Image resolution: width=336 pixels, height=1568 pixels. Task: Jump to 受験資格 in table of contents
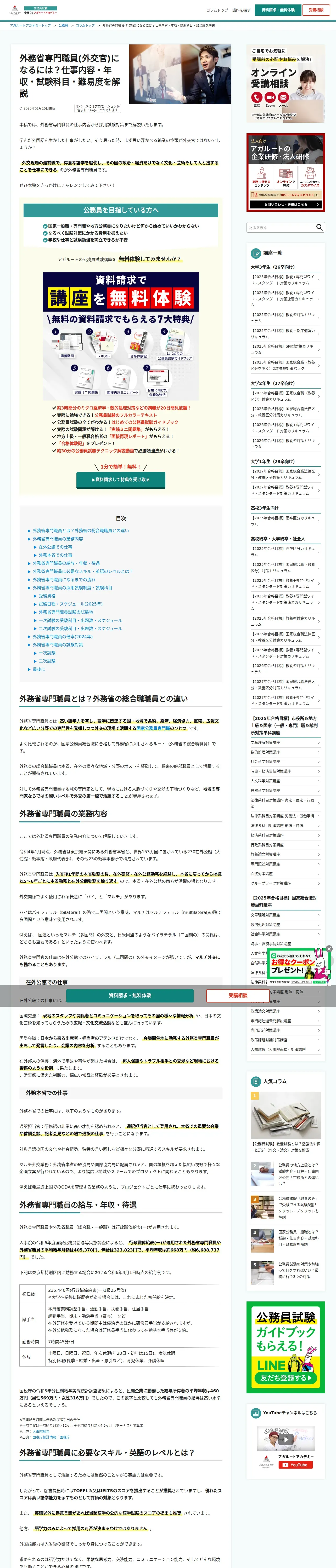pyautogui.click(x=47, y=596)
